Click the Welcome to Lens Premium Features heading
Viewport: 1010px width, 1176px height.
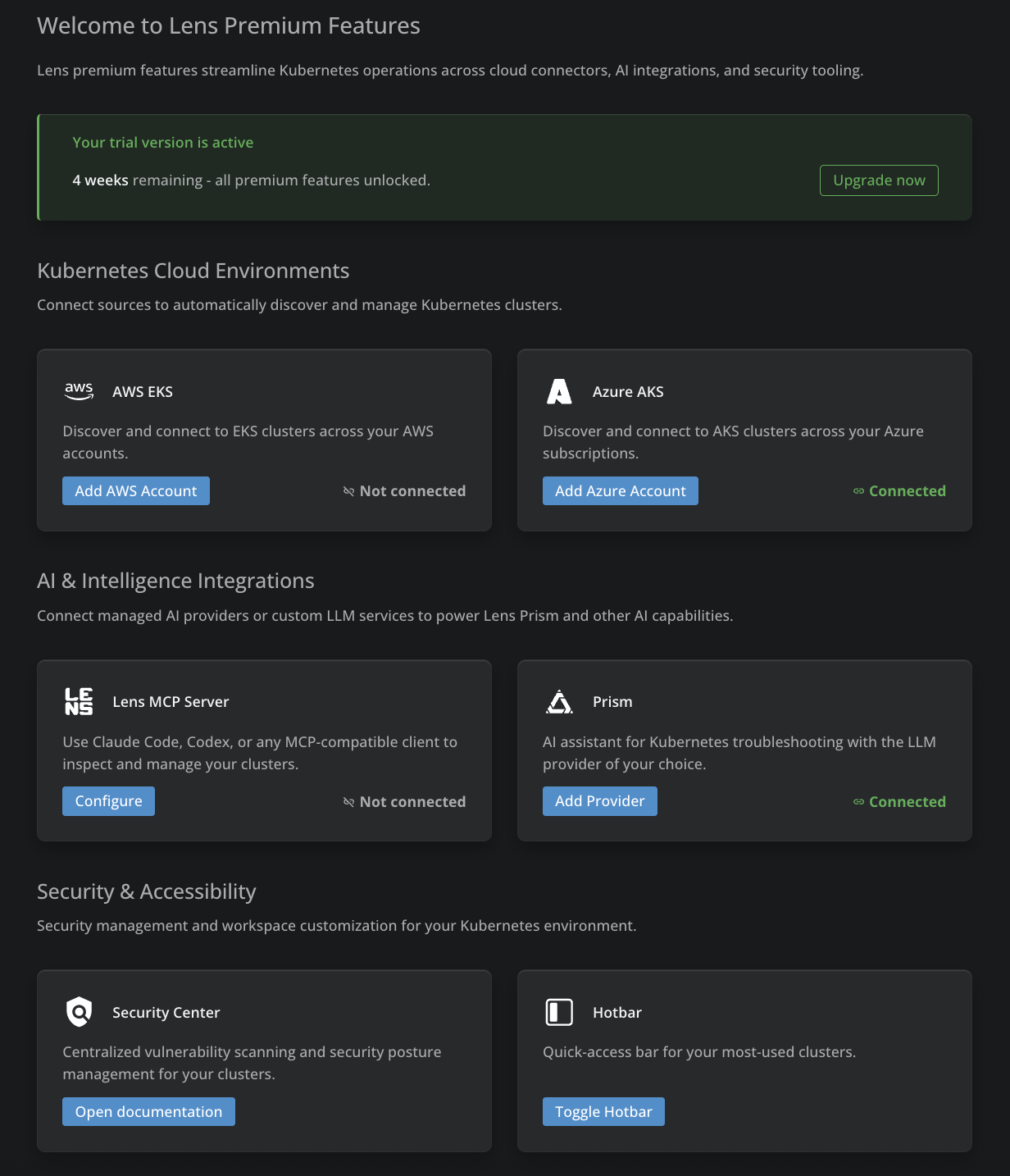229,25
